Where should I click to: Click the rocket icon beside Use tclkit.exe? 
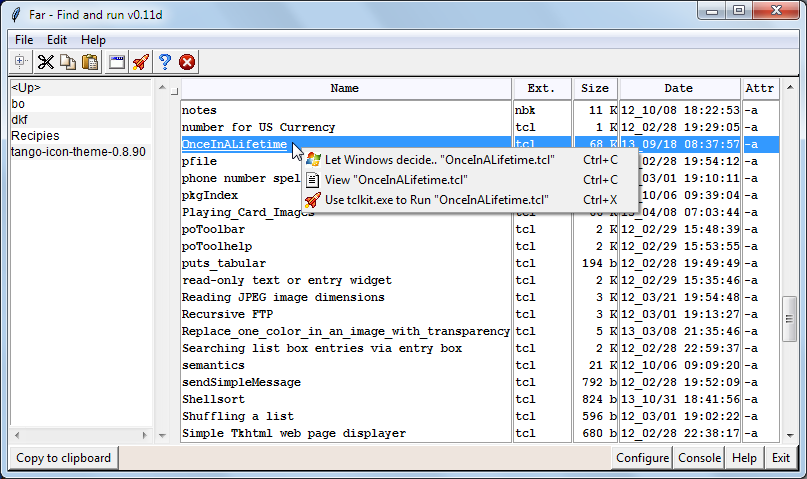(312, 200)
